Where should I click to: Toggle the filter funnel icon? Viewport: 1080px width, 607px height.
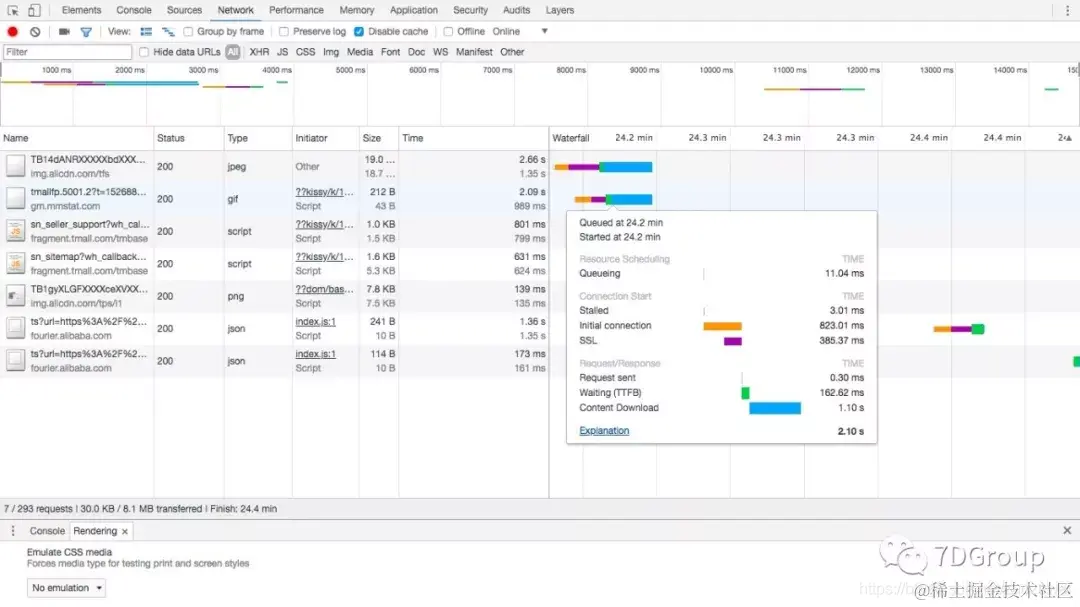tap(86, 32)
